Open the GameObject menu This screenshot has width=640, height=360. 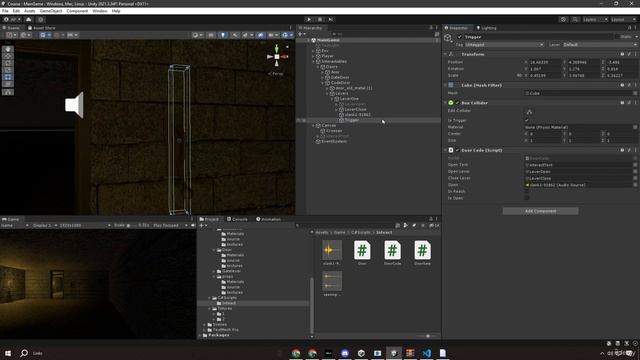click(51, 11)
